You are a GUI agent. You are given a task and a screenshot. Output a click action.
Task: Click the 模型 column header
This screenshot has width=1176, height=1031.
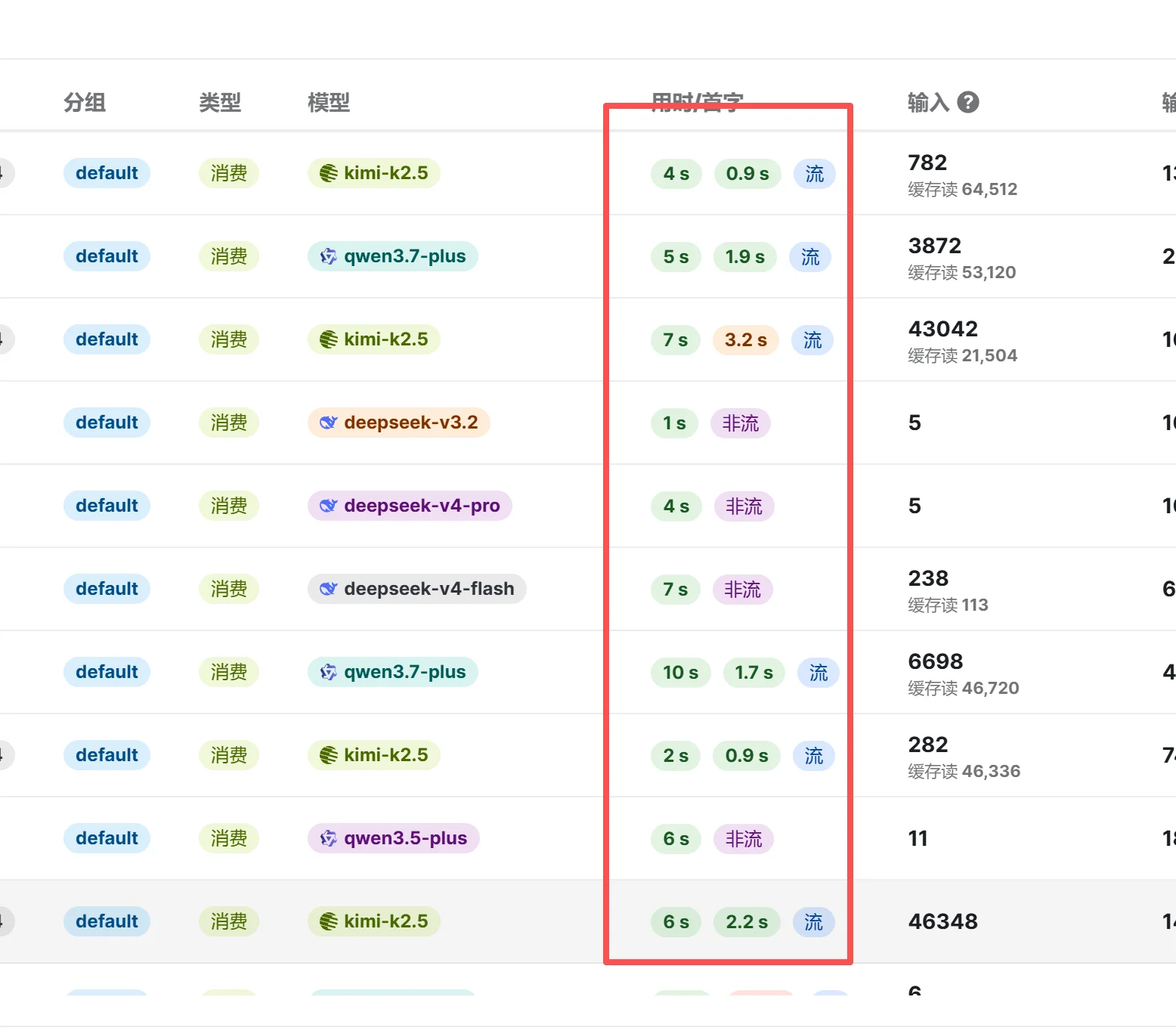(x=329, y=102)
